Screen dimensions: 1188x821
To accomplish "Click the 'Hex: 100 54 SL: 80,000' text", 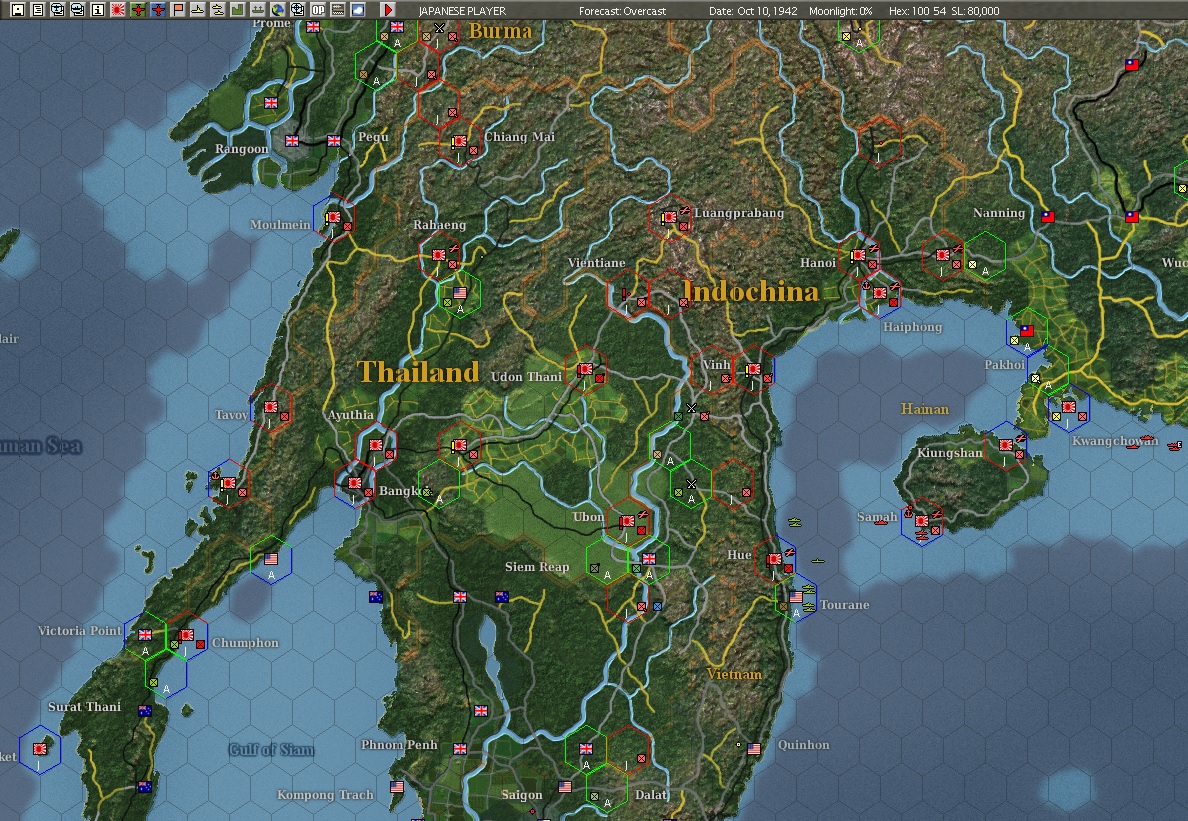I will point(944,11).
